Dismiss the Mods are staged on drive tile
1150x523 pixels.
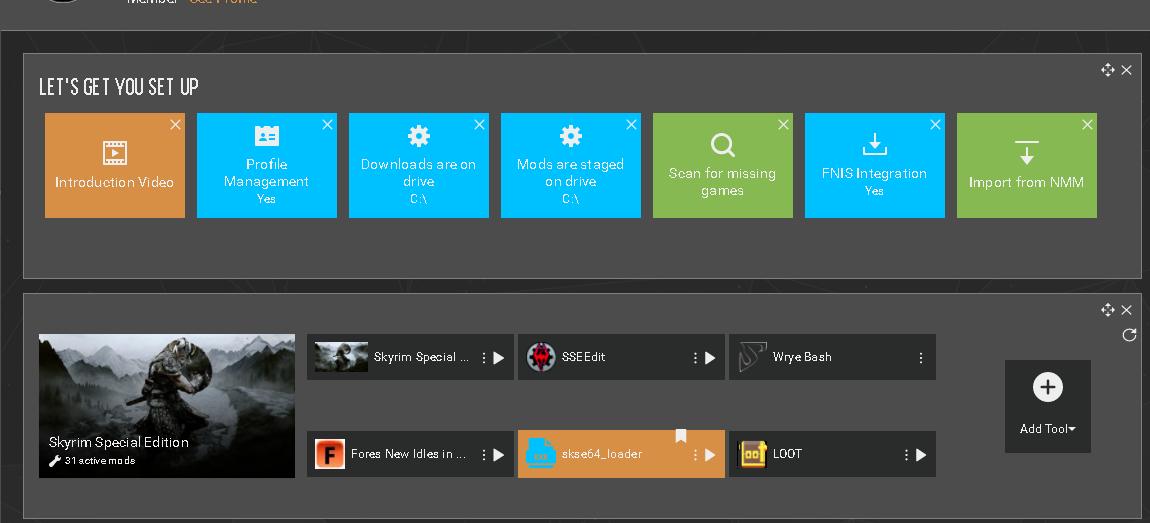631,125
